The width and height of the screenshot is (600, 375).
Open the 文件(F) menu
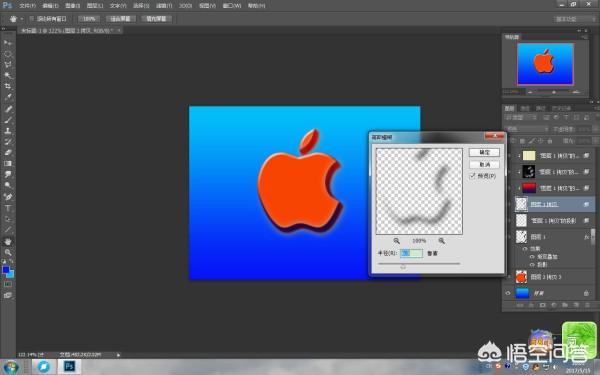tap(27, 6)
